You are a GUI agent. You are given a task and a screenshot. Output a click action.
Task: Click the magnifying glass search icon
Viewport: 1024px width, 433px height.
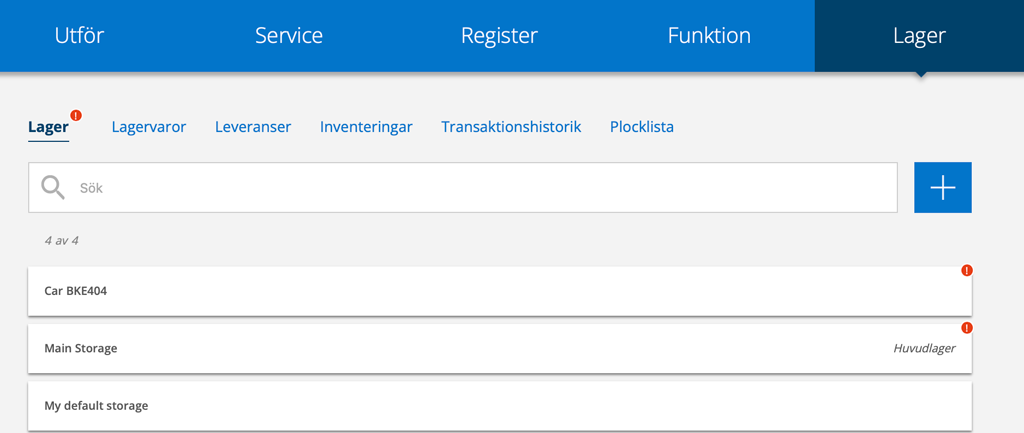point(53,187)
